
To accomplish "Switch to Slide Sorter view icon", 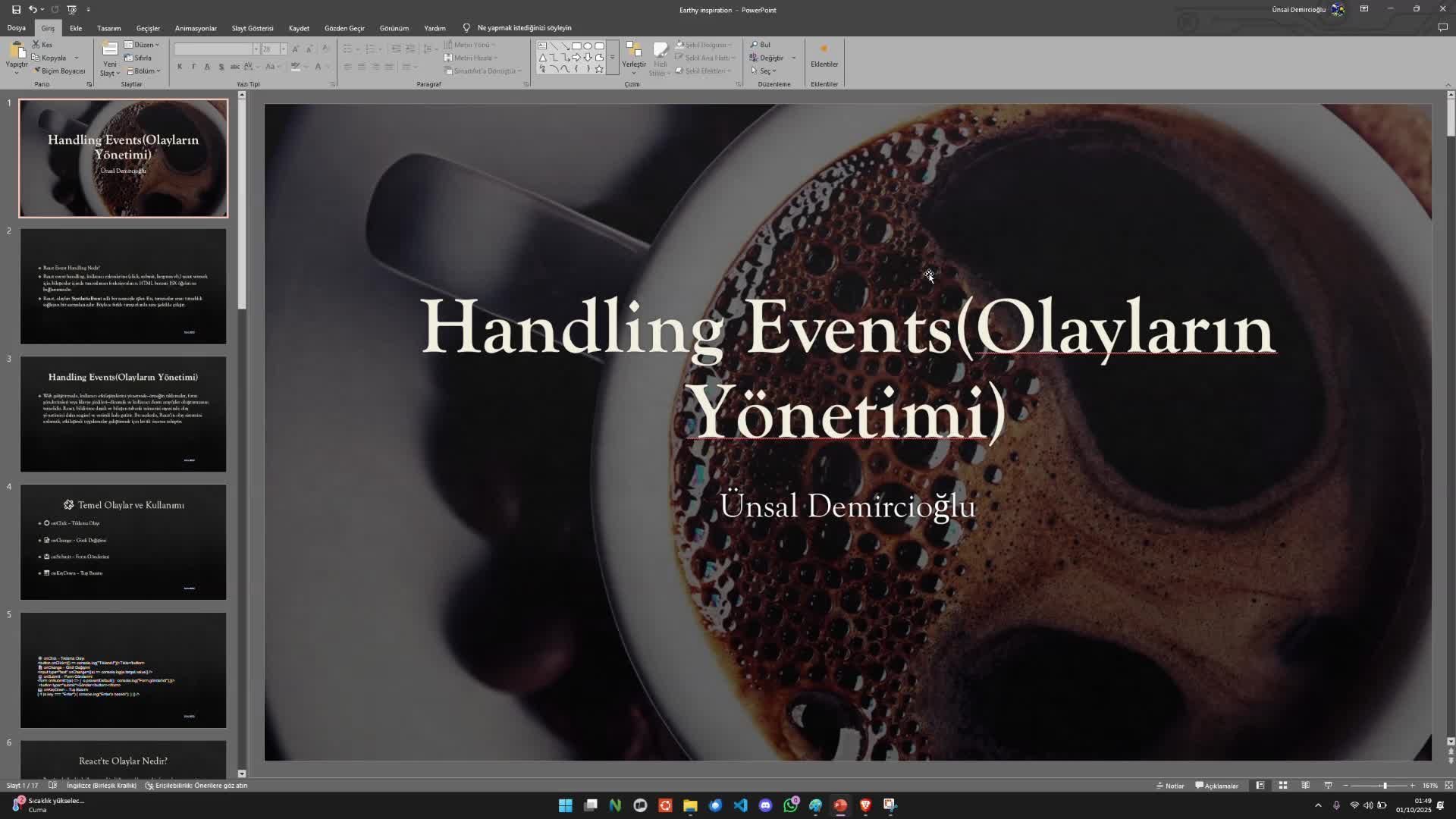I will [x=1283, y=786].
